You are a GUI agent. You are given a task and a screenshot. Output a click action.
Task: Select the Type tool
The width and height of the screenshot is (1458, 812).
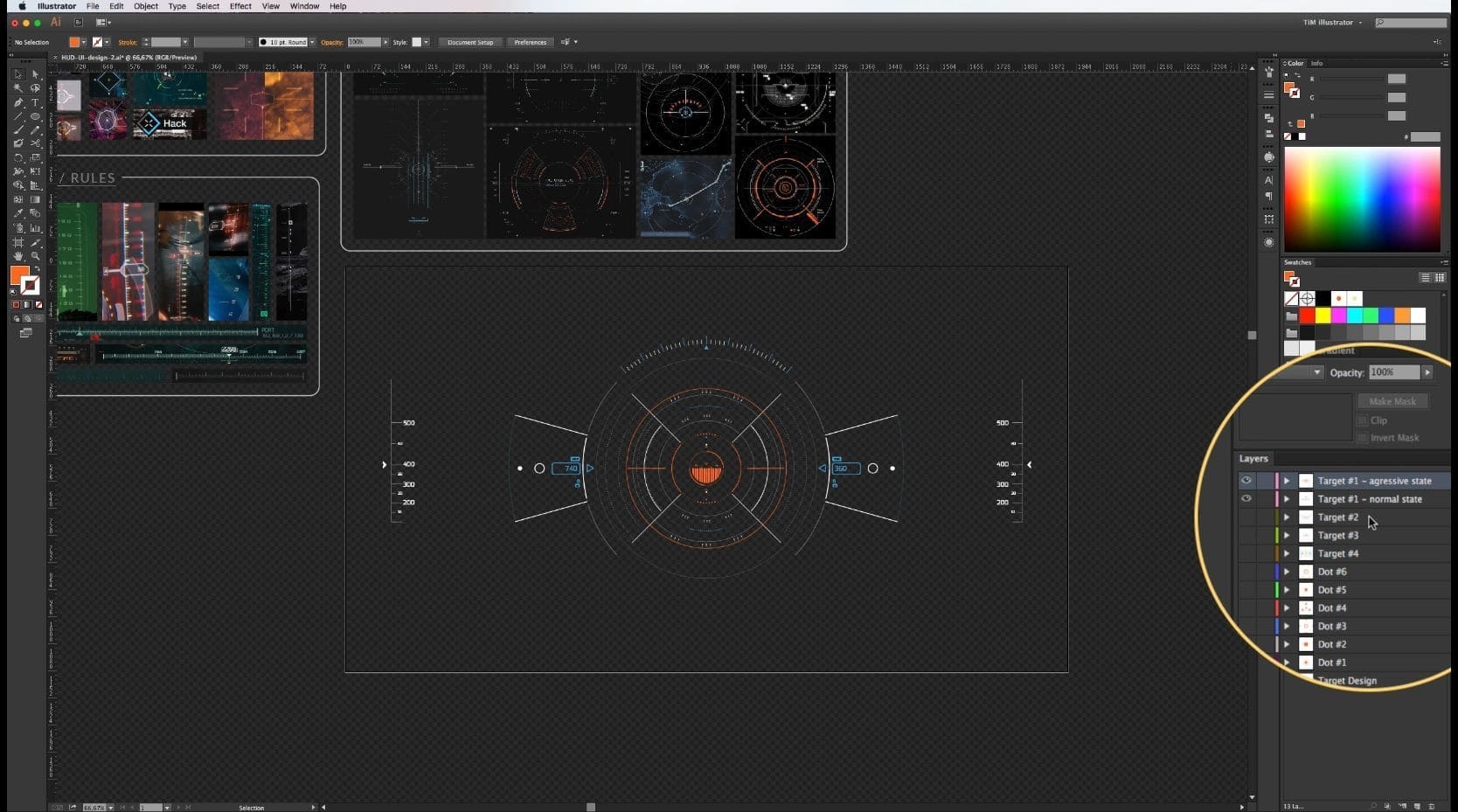coord(35,102)
